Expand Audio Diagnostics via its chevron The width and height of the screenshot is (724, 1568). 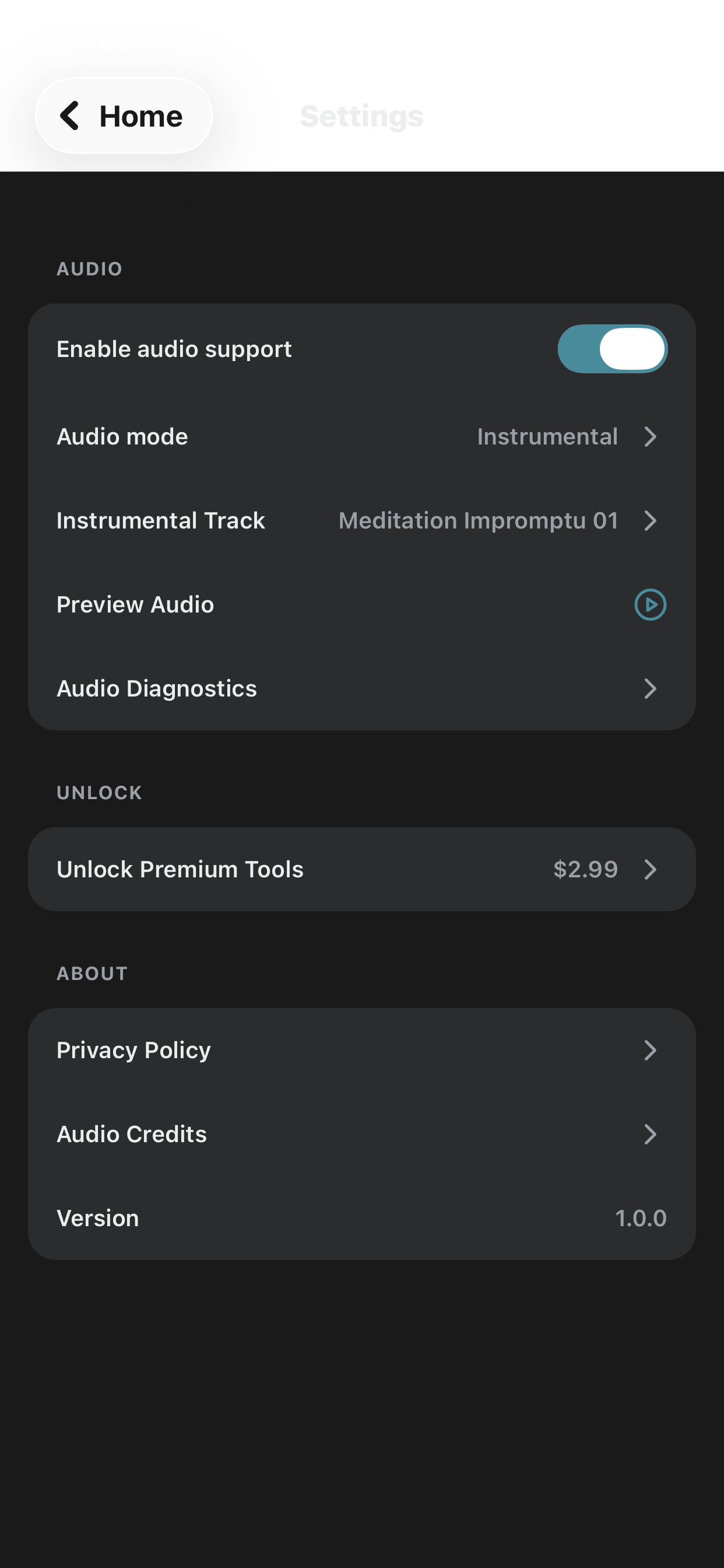(x=650, y=688)
